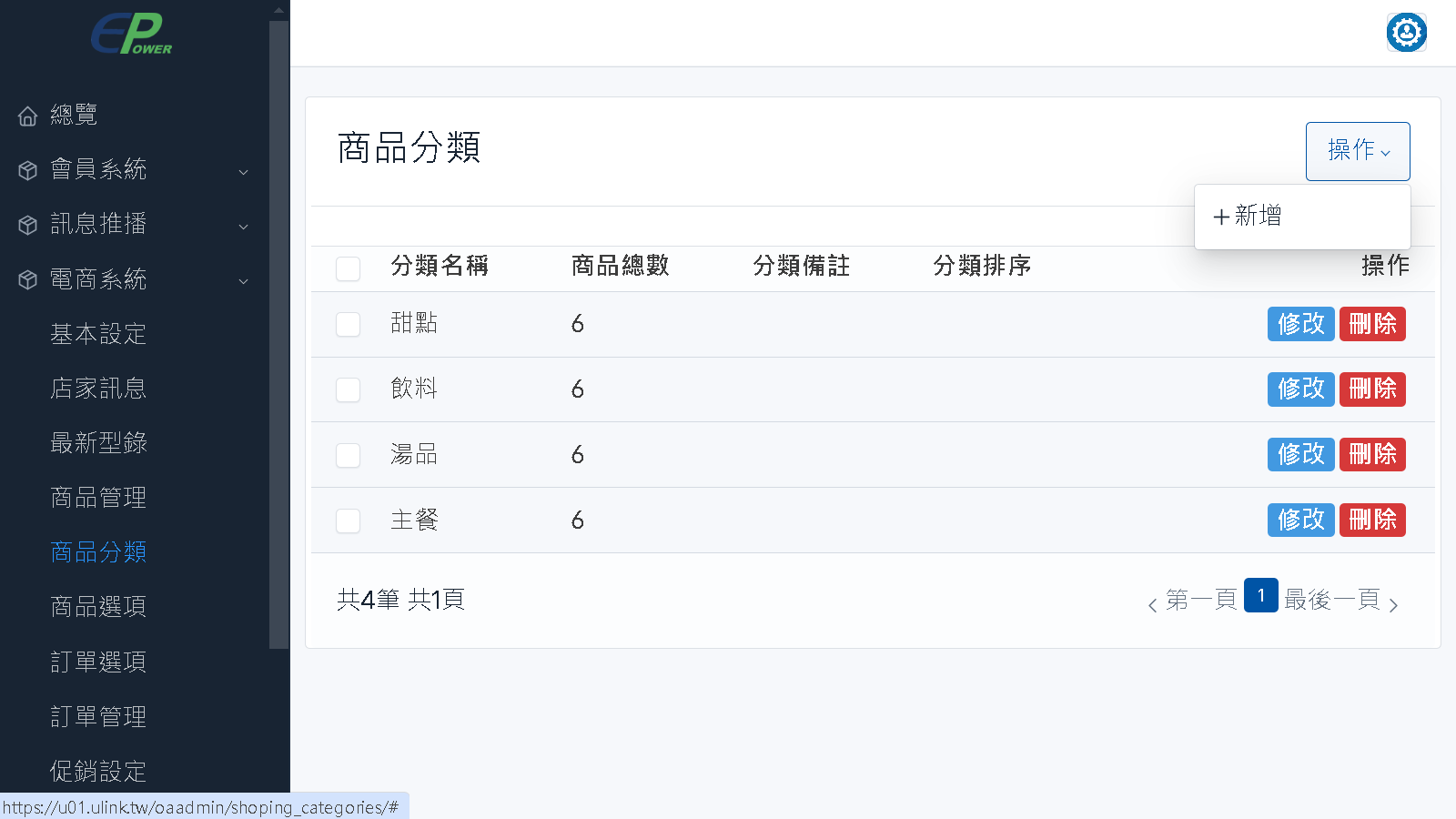Click 刪除 for the 湯品 category
The image size is (1456, 819).
1372,454
